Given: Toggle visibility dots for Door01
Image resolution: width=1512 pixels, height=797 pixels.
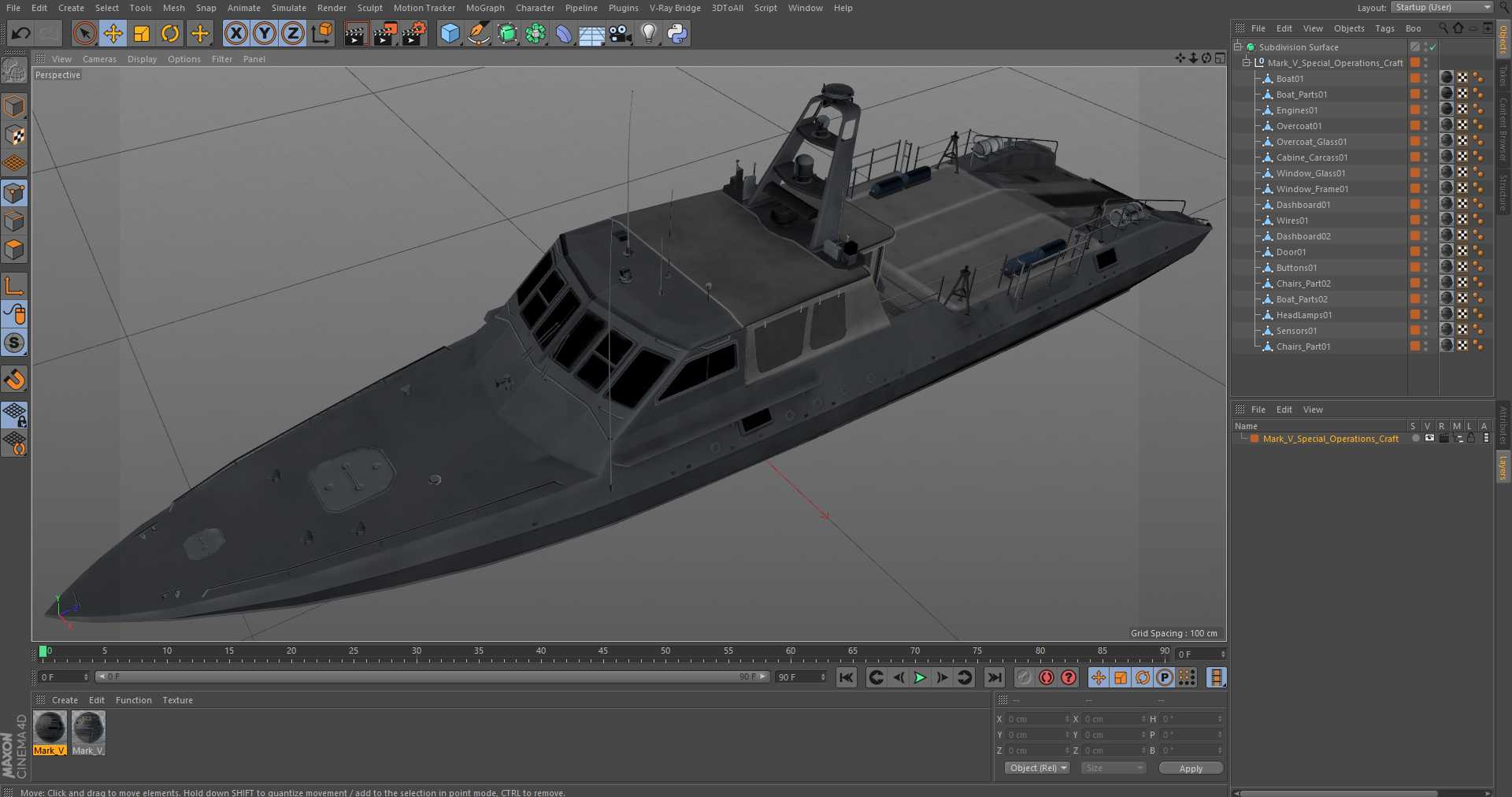Looking at the screenshot, I should point(1425,252).
